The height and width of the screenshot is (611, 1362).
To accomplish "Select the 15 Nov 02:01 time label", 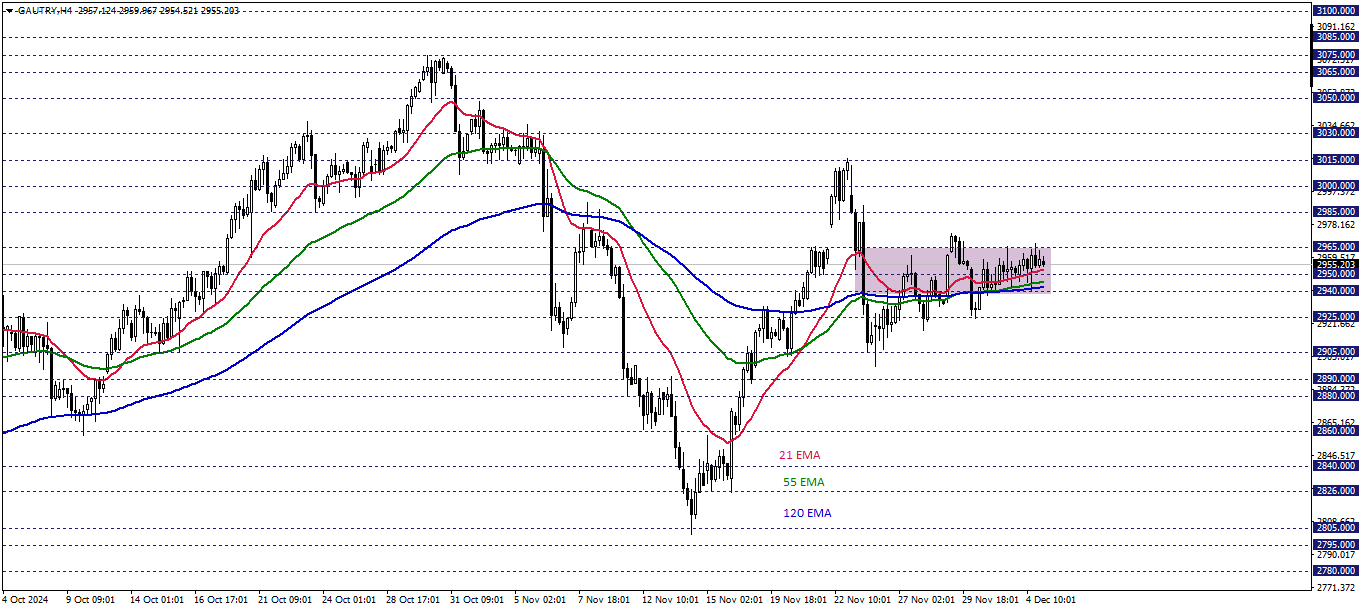I will 733,600.
